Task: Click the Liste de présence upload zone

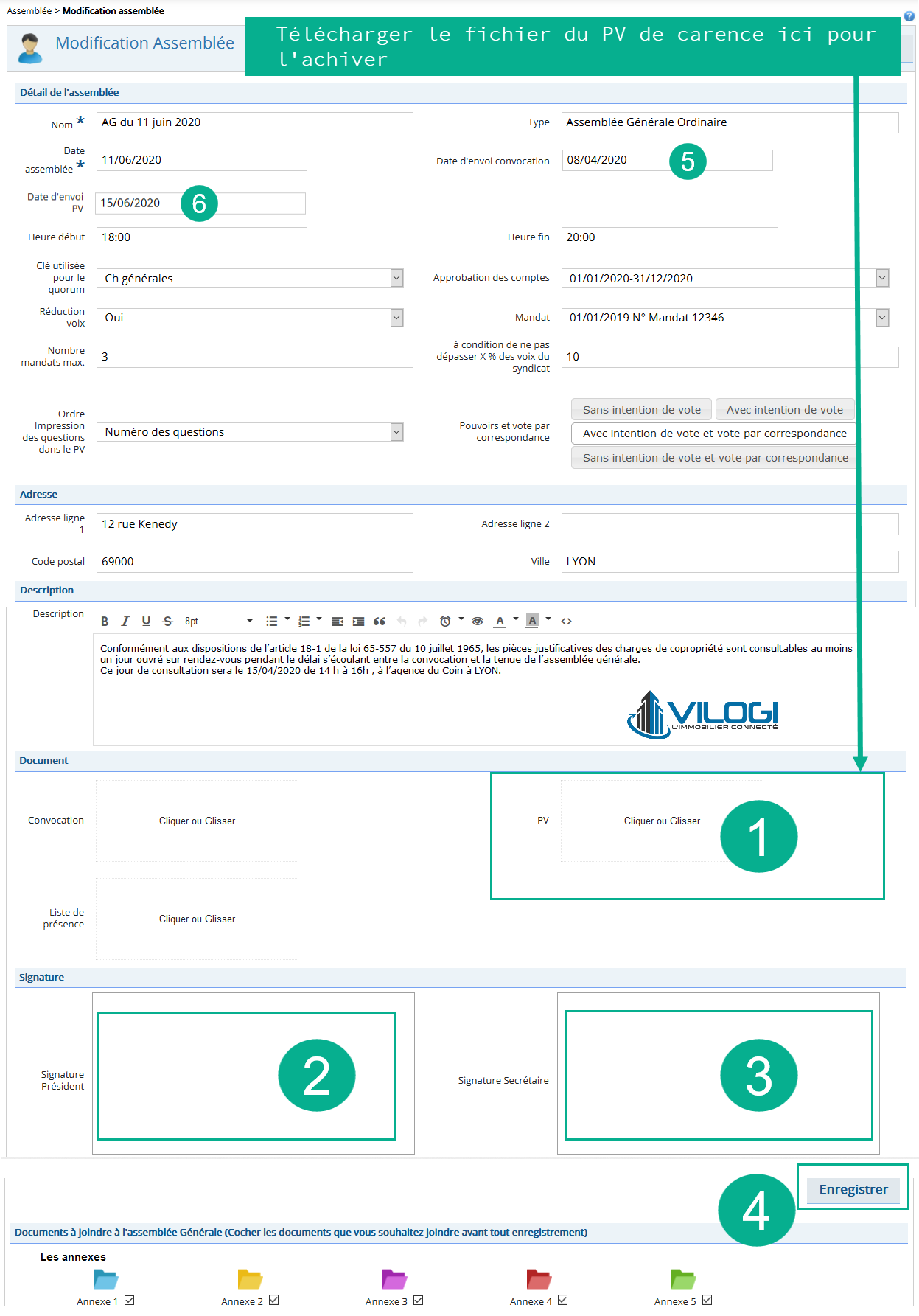Action: pyautogui.click(x=197, y=919)
